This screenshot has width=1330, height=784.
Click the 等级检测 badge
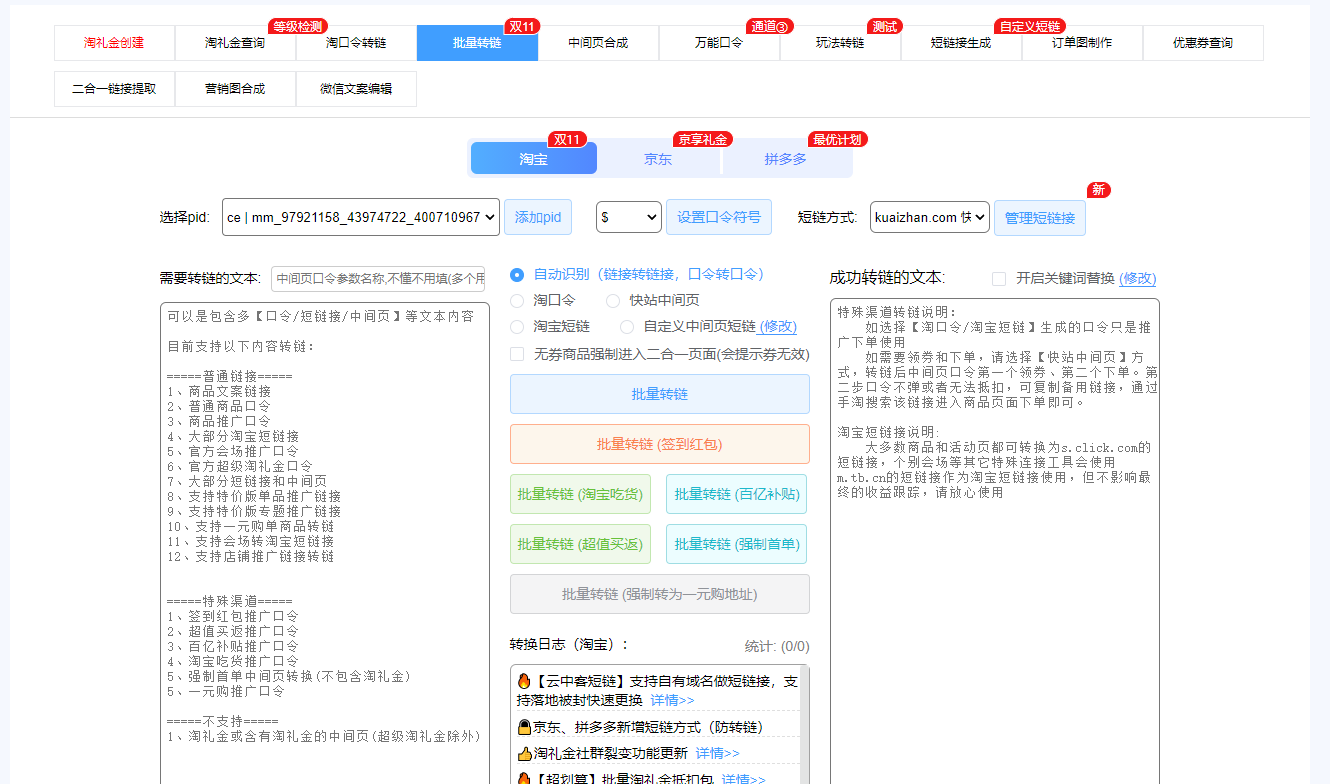point(298,26)
